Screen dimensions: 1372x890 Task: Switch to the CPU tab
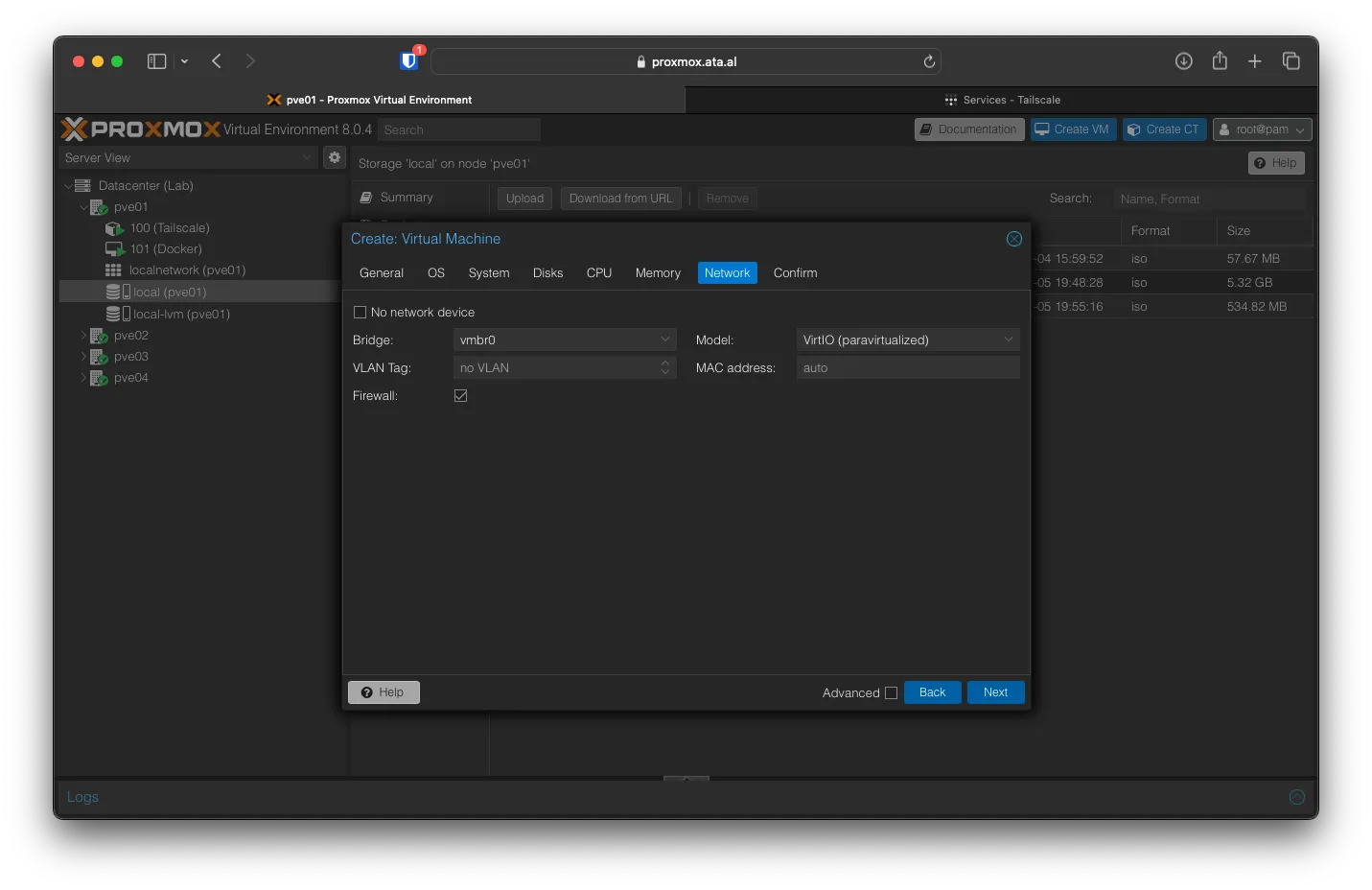tap(599, 273)
